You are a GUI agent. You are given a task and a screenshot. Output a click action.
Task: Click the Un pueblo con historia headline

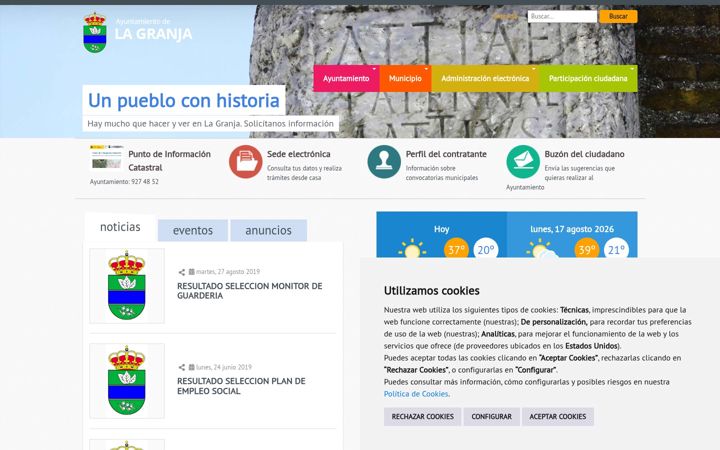(x=184, y=101)
